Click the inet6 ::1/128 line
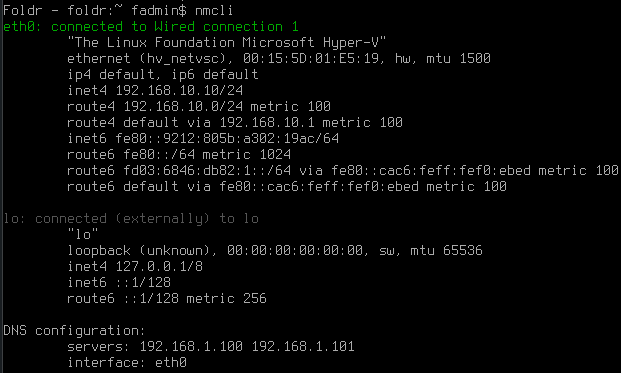Image resolution: width=621 pixels, height=373 pixels. click(x=119, y=283)
